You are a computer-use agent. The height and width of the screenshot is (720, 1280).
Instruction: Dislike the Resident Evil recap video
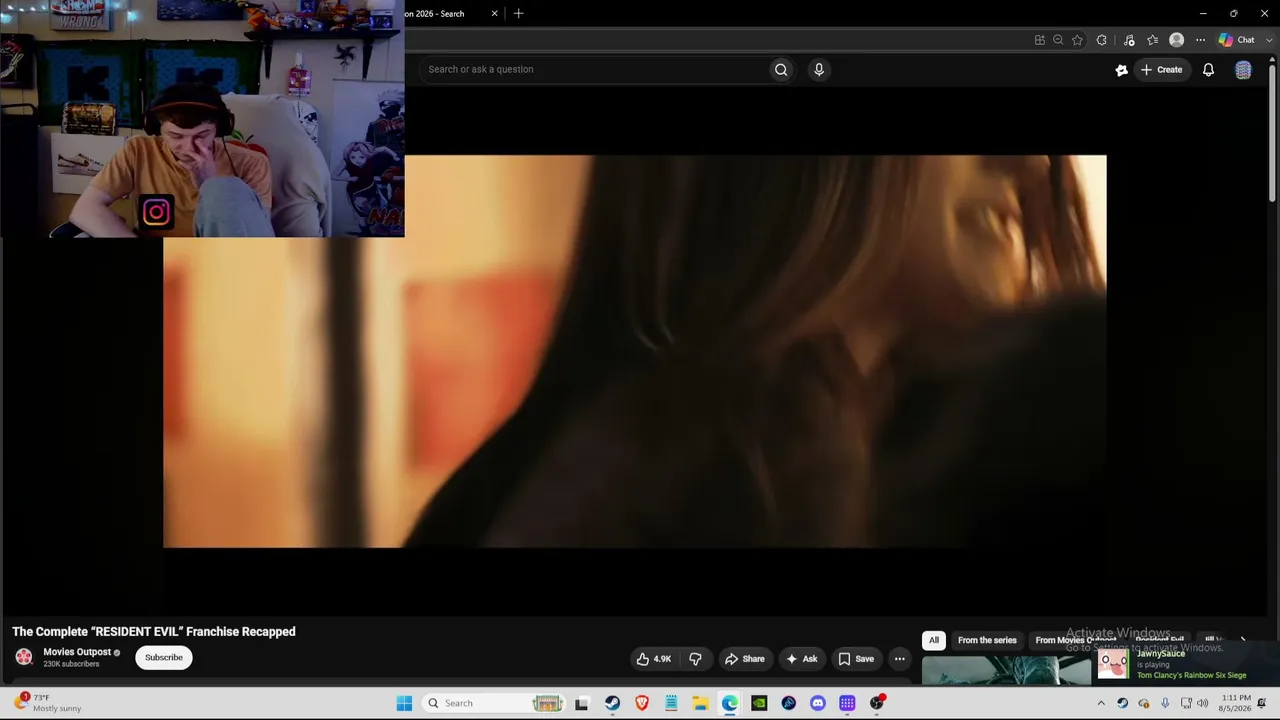(695, 659)
